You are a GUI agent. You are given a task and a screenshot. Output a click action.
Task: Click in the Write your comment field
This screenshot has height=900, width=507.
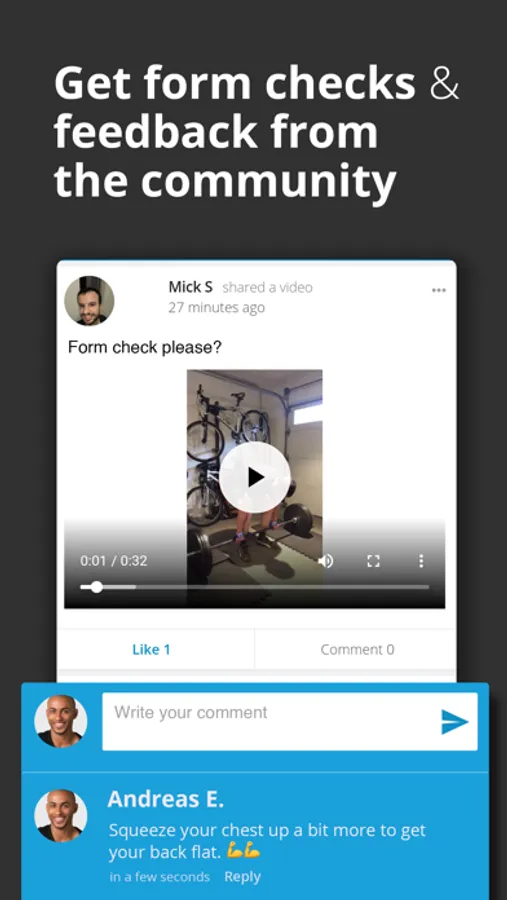[289, 721]
